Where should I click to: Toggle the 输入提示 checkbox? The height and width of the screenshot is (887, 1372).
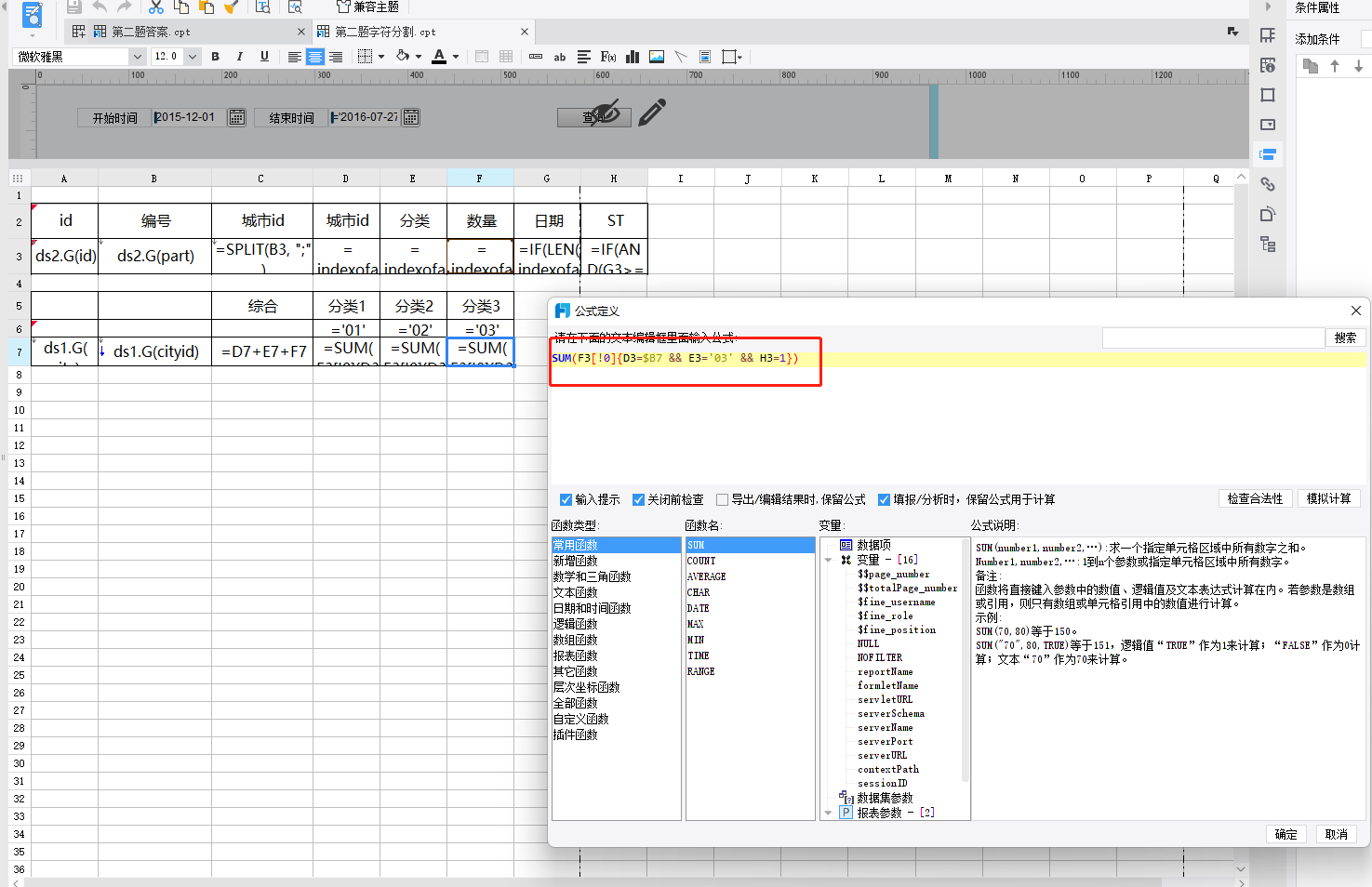tap(566, 499)
